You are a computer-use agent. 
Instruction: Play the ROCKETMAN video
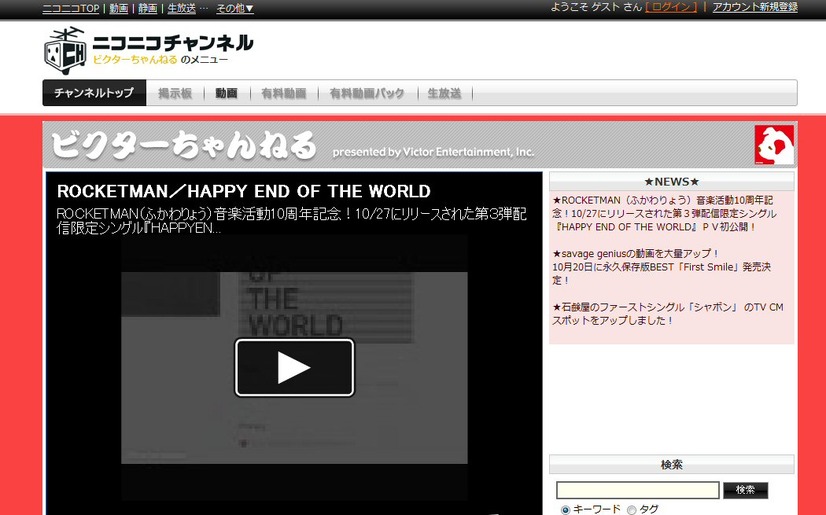coord(294,368)
